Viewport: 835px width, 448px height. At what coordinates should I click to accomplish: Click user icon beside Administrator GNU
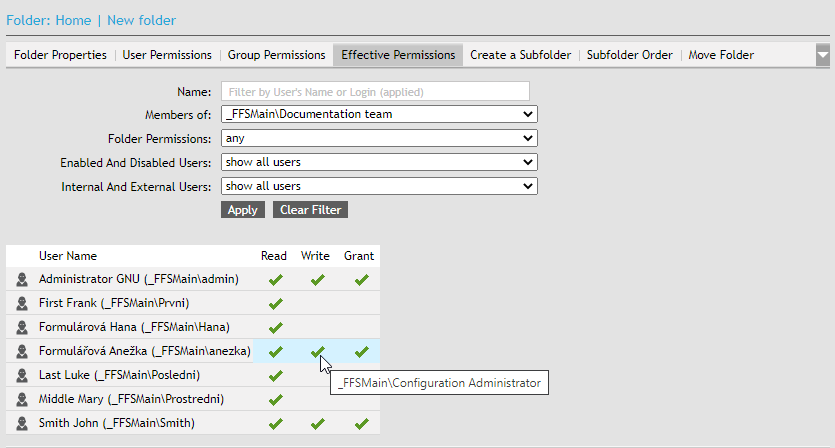tap(22, 280)
